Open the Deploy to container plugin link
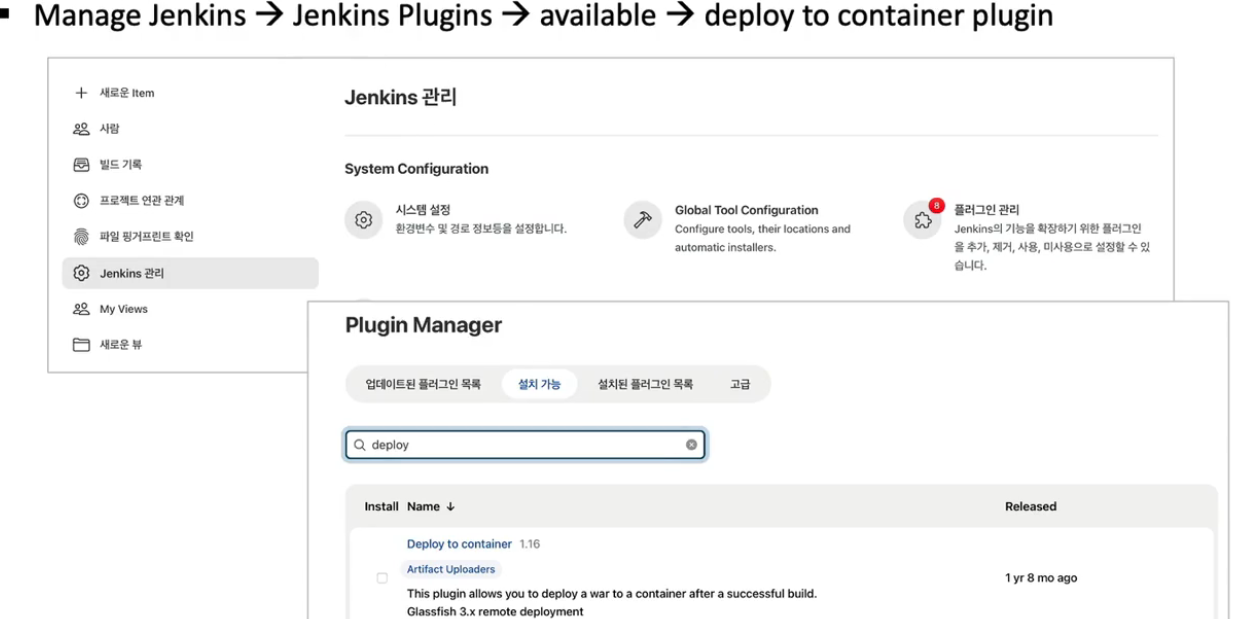The image size is (1244, 619). coord(459,544)
